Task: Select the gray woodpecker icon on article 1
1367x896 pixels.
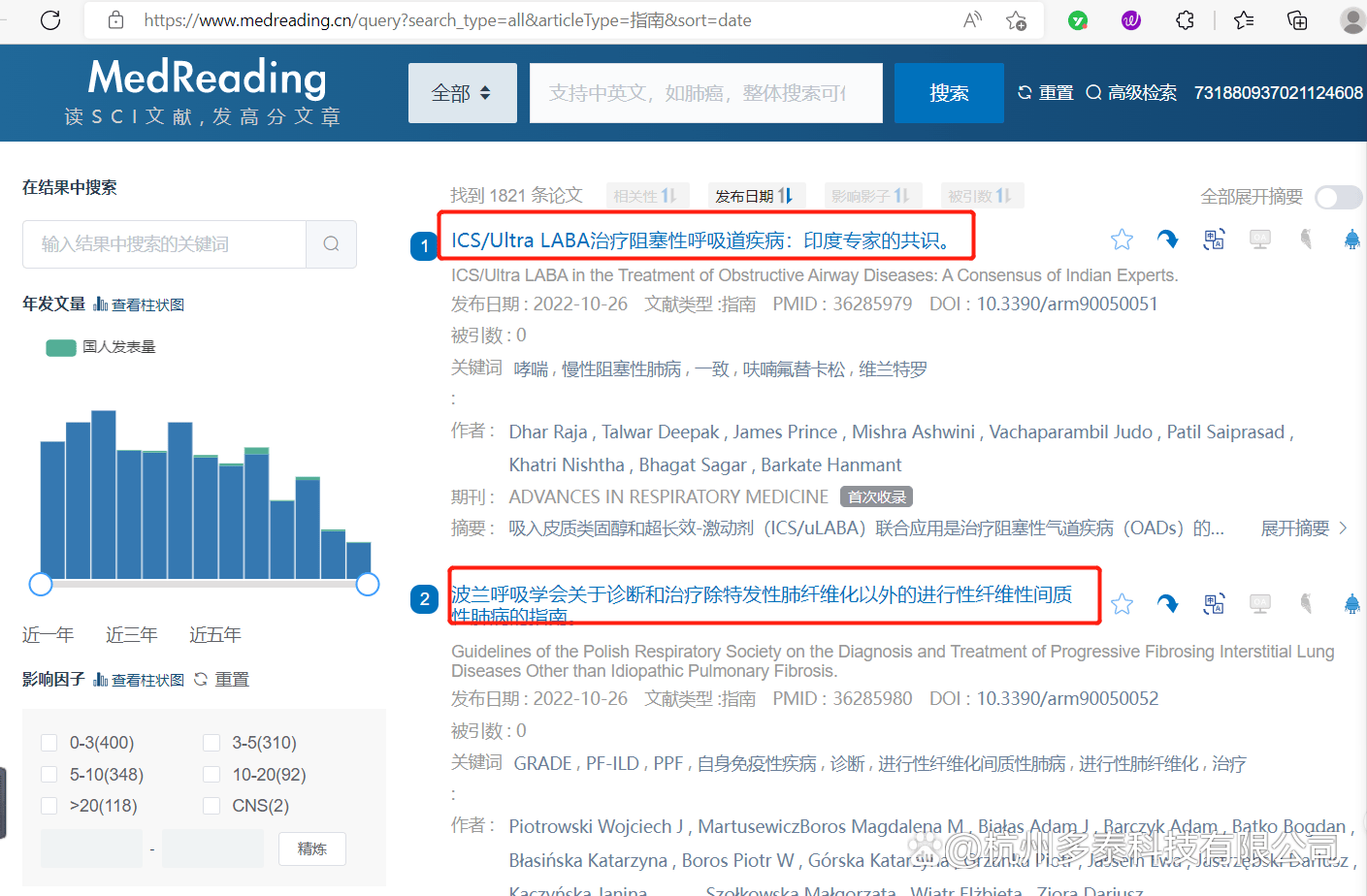Action: [x=1306, y=240]
